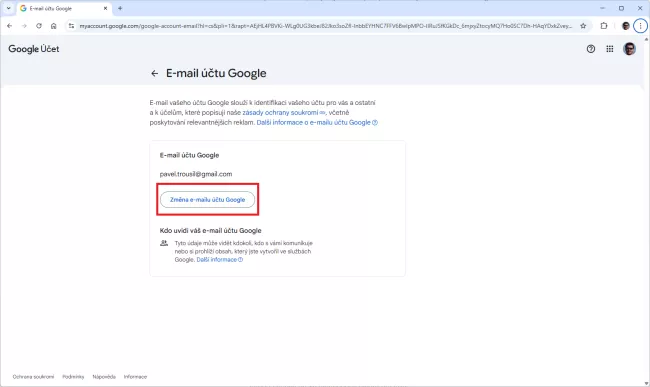
Task: Bookmark this page with the star icon
Action: (583, 26)
